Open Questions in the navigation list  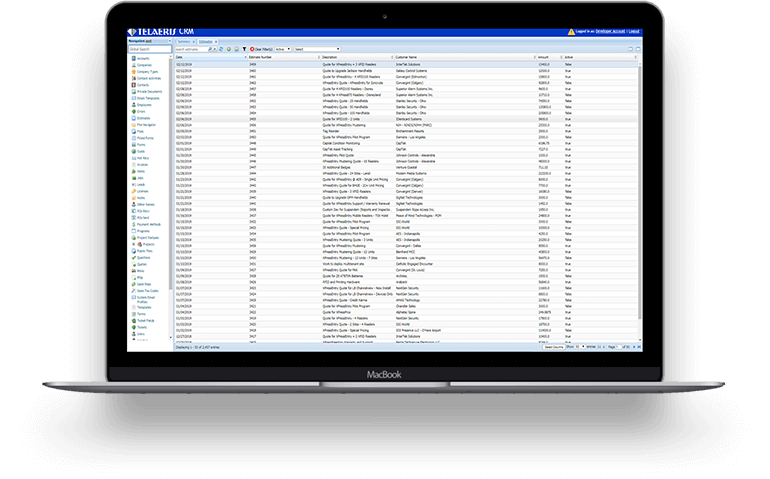(143, 257)
